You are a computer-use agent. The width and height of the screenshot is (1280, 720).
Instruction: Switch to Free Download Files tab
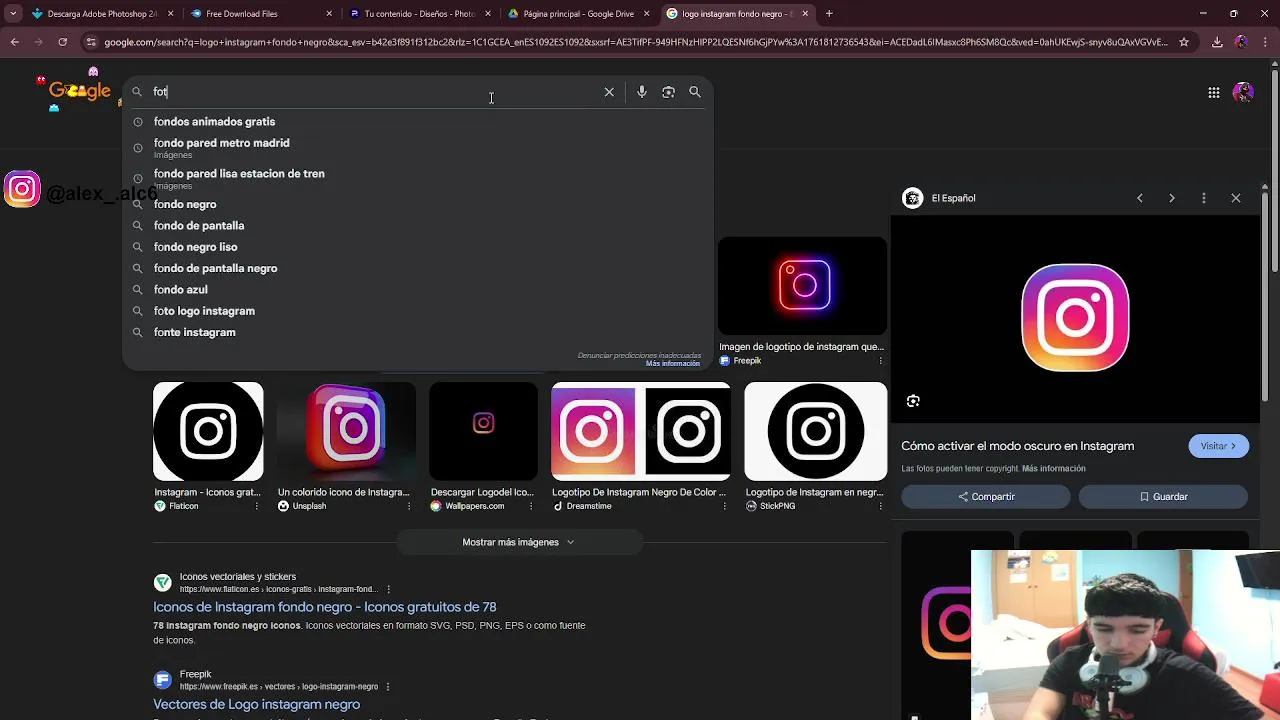260,14
